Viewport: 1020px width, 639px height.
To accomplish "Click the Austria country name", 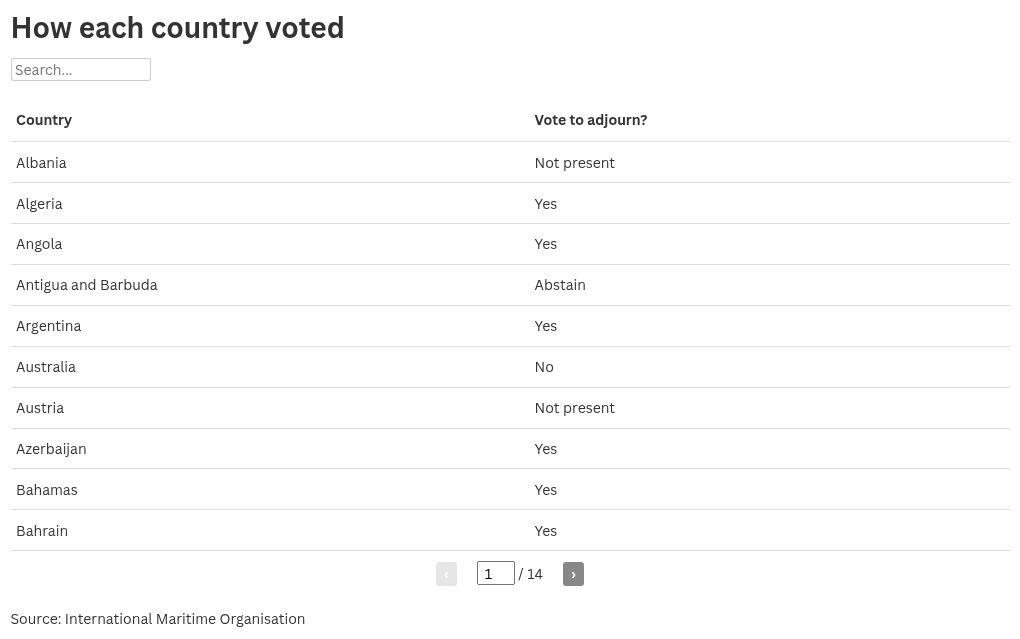I will 40,408.
